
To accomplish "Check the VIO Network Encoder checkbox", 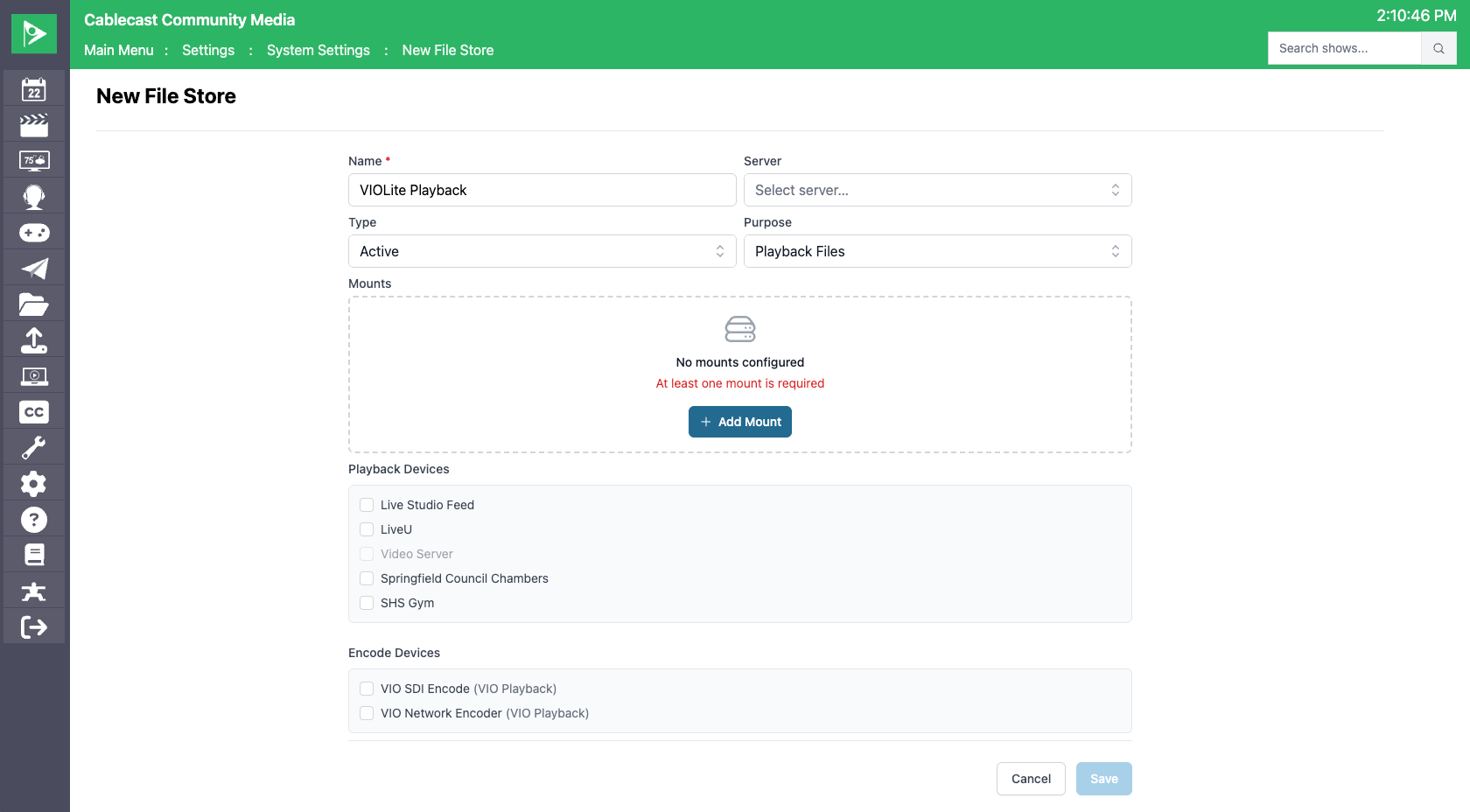I will pos(367,713).
